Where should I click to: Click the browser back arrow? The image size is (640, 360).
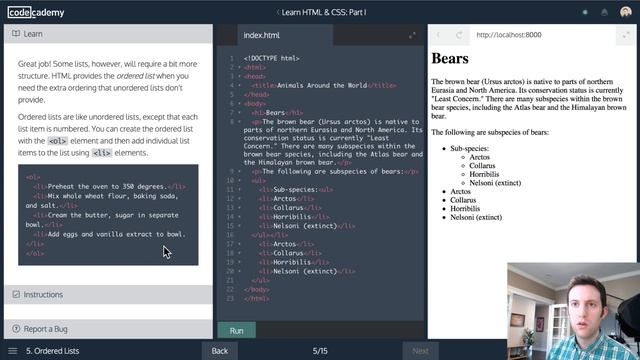click(438, 35)
